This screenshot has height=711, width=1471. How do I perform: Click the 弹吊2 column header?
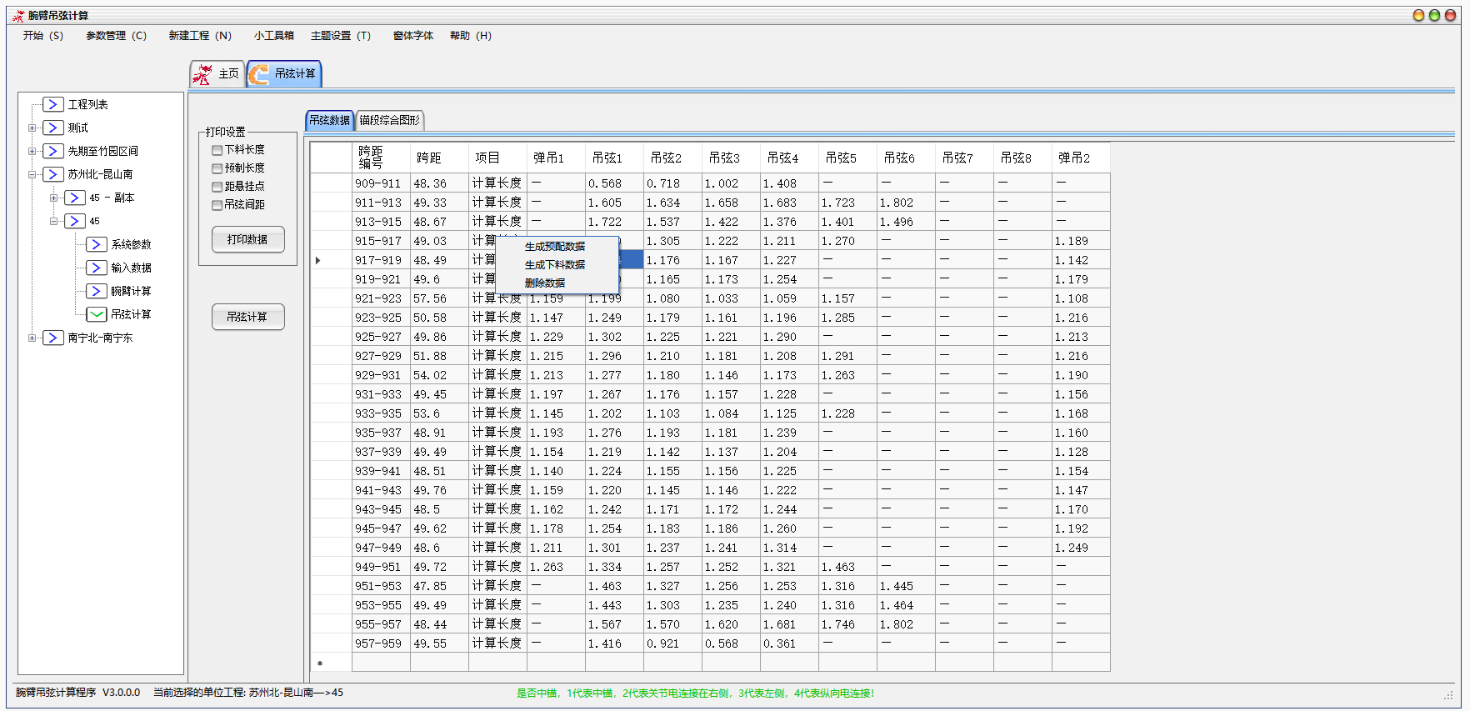pyautogui.click(x=1081, y=158)
